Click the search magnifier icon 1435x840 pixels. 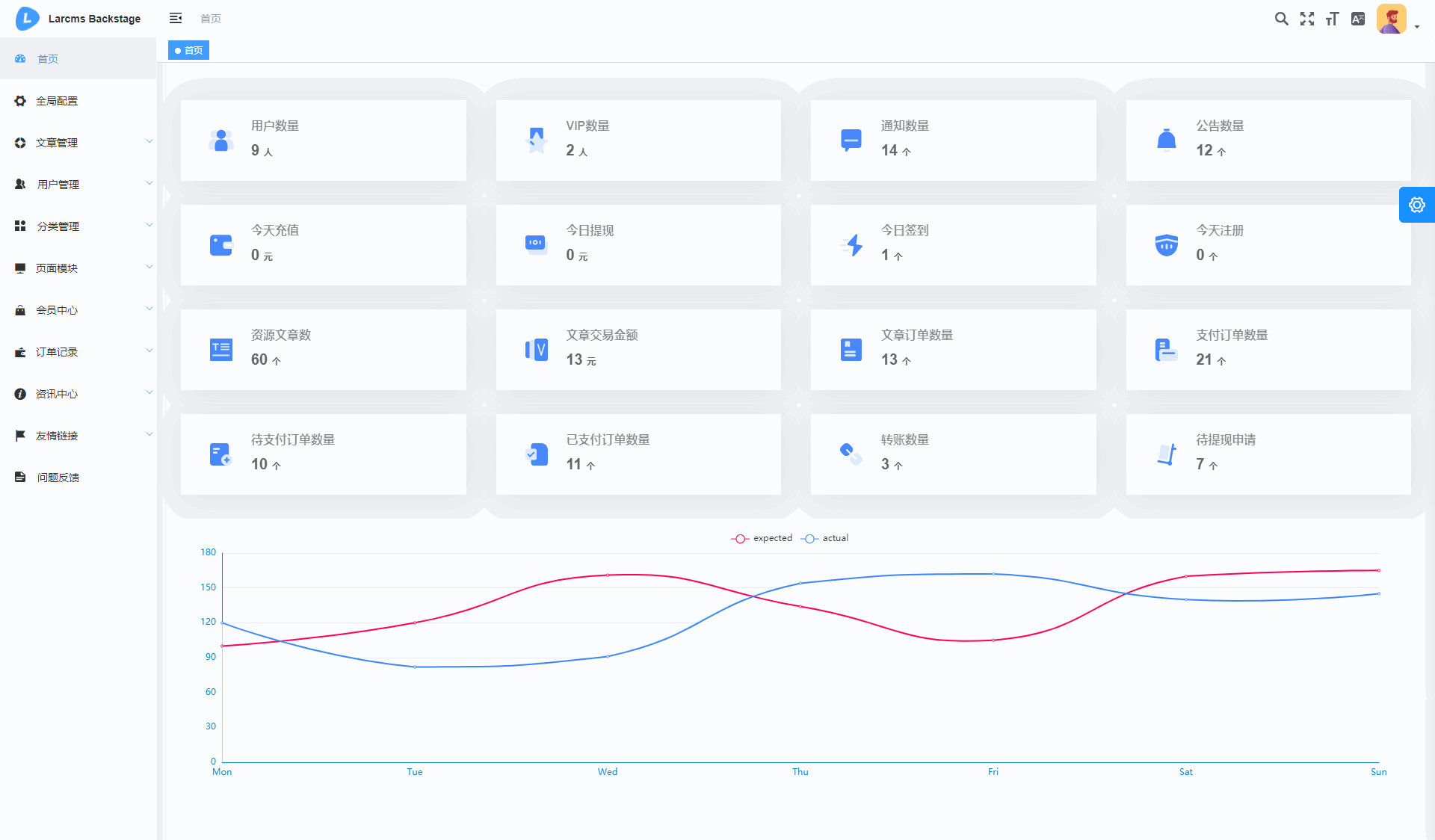[1281, 19]
